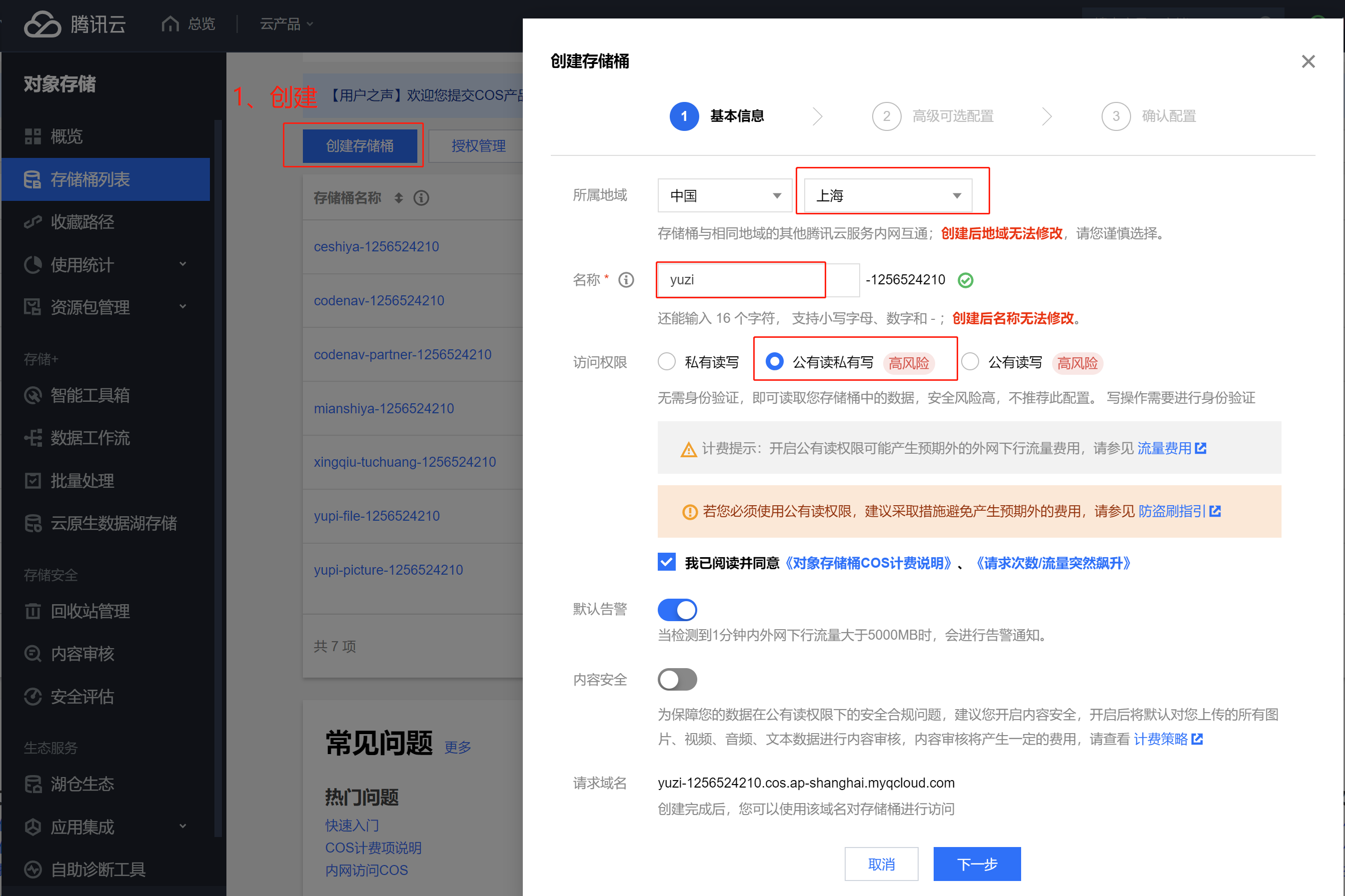
Task: Open 智能工具箱 from sidebar
Action: [x=89, y=395]
